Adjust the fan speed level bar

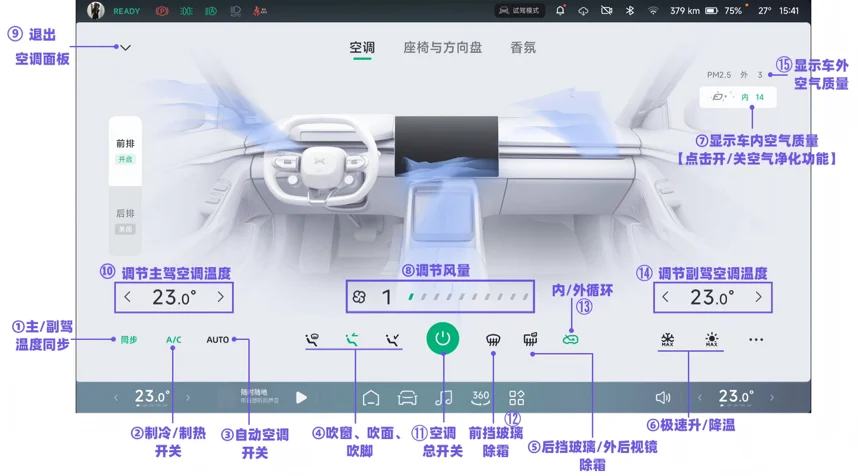pyautogui.click(x=468, y=297)
